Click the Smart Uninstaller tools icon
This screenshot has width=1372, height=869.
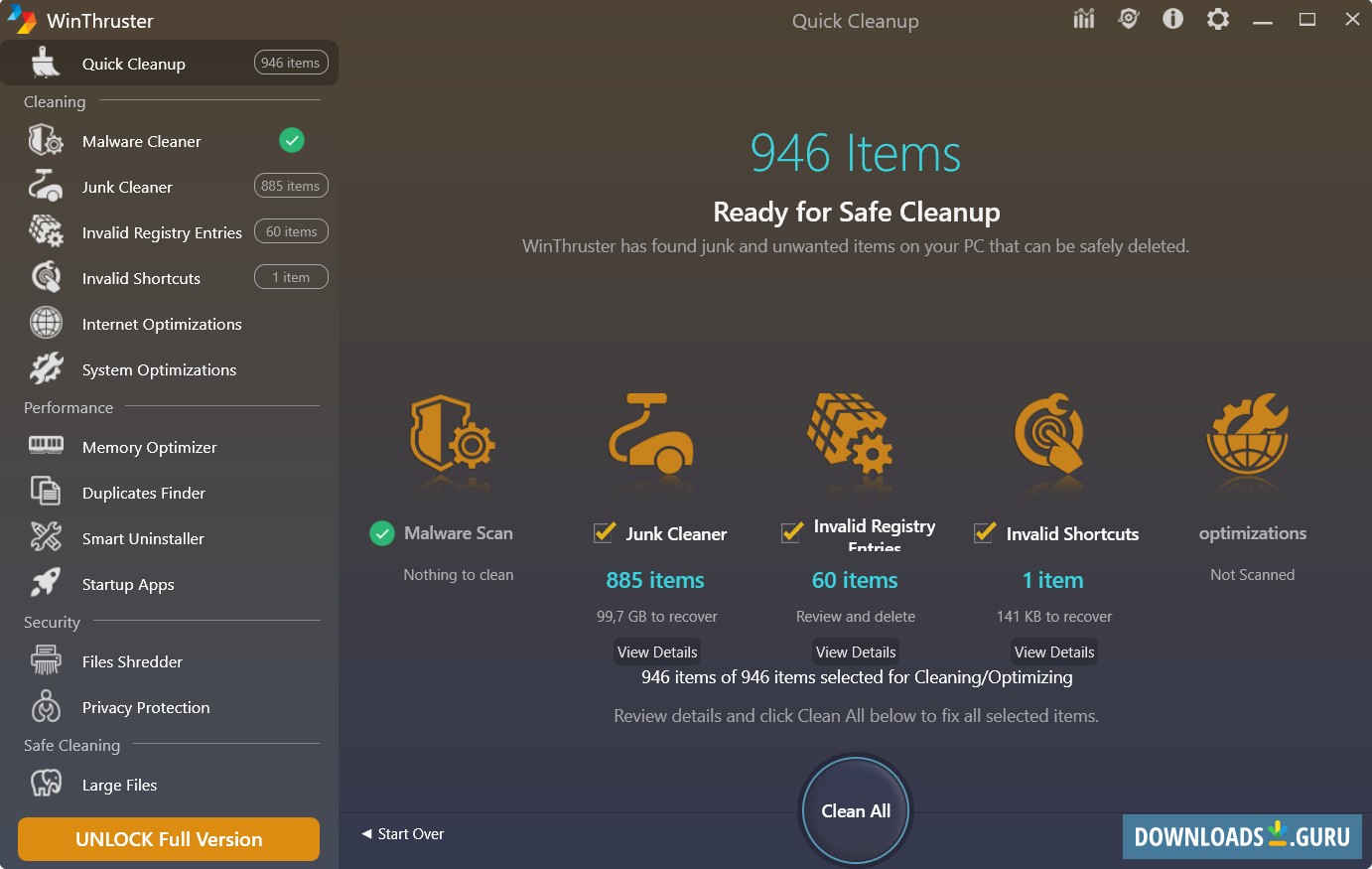tap(46, 536)
